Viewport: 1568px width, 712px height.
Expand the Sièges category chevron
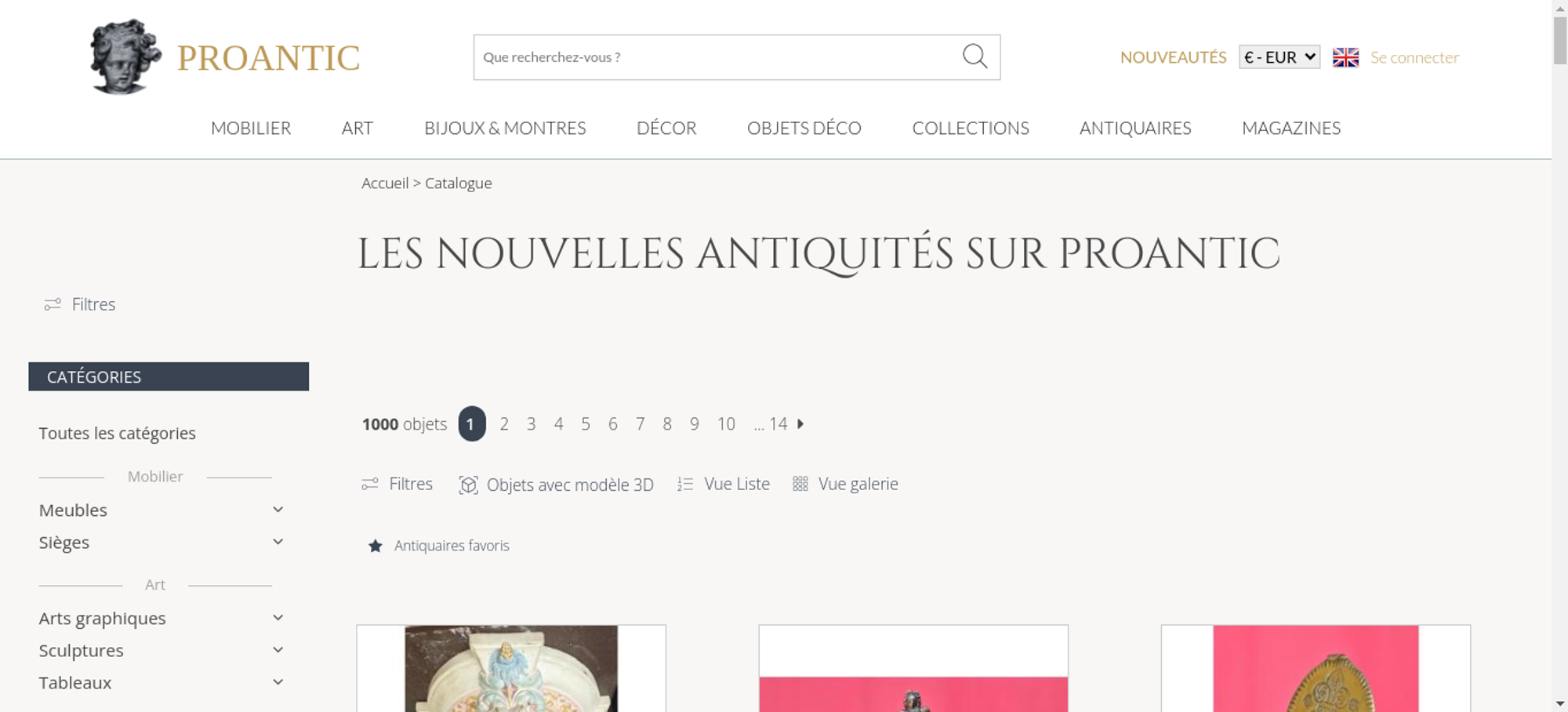point(278,542)
